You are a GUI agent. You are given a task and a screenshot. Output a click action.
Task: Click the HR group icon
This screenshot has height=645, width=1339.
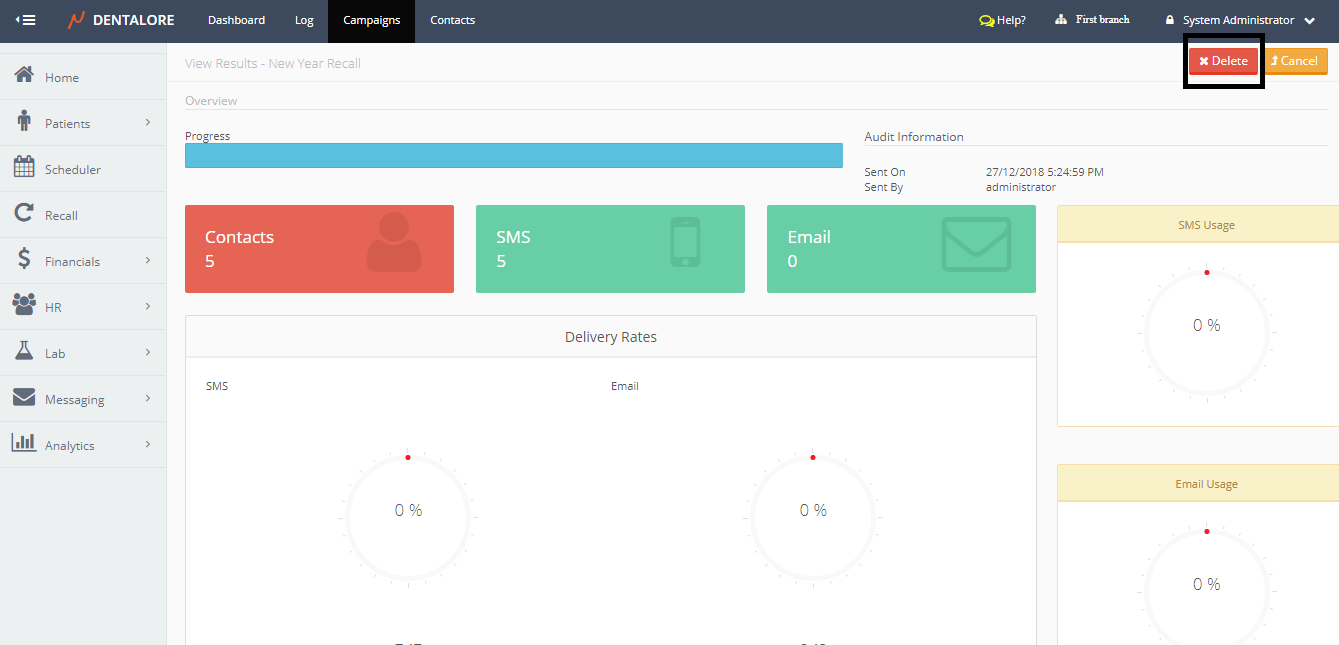pos(24,306)
